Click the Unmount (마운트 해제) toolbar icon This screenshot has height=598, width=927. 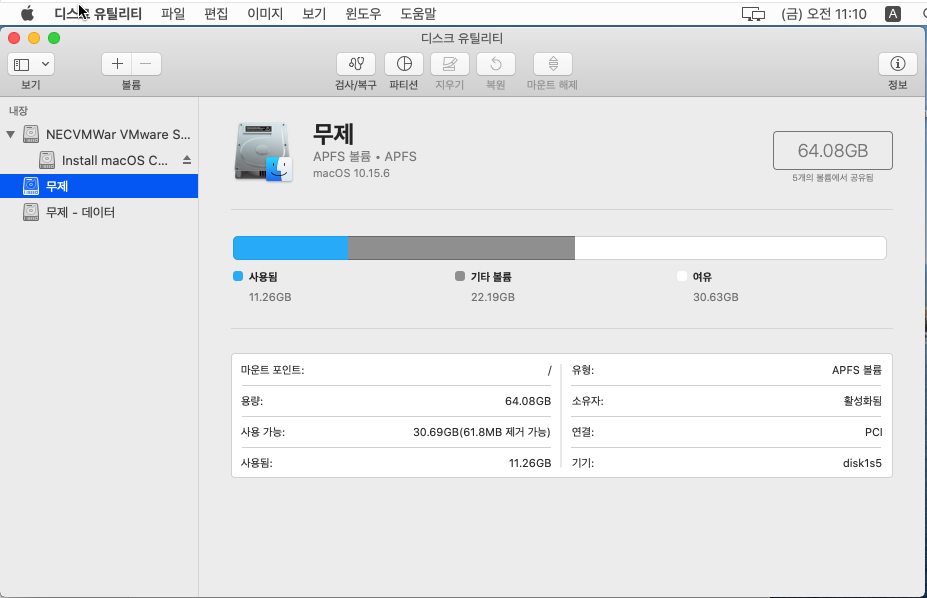pos(552,64)
